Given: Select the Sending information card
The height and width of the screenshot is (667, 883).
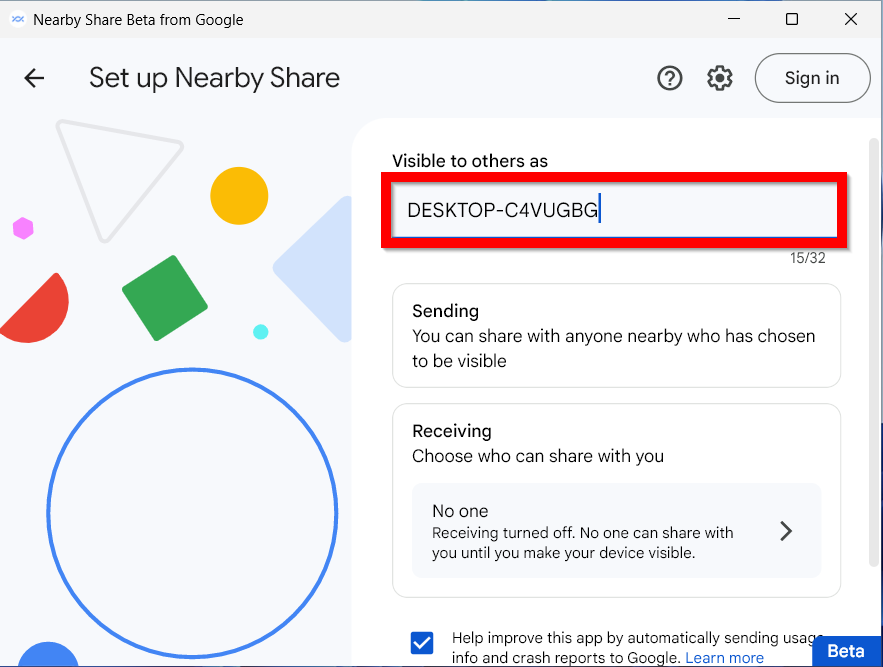Looking at the screenshot, I should click(616, 336).
